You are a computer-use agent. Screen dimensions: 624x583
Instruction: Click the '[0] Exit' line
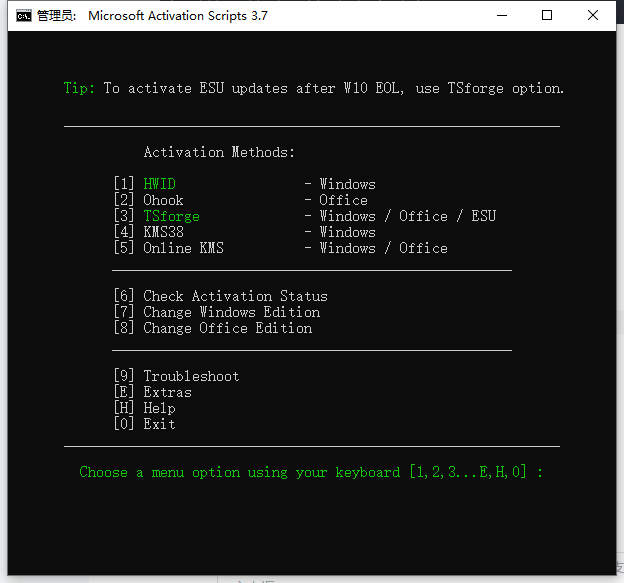pyautogui.click(x=144, y=424)
